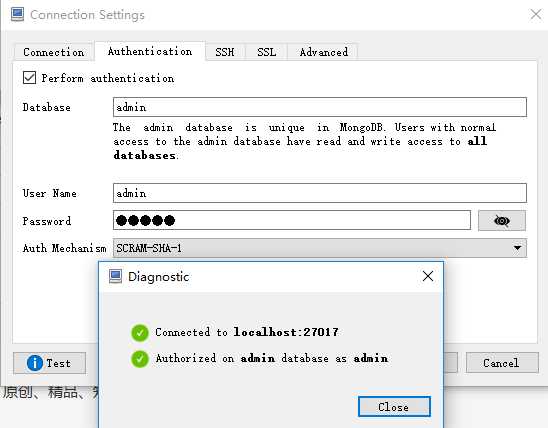This screenshot has width=548, height=428.
Task: Click the Close button in Diagnostic
Action: [x=394, y=407]
